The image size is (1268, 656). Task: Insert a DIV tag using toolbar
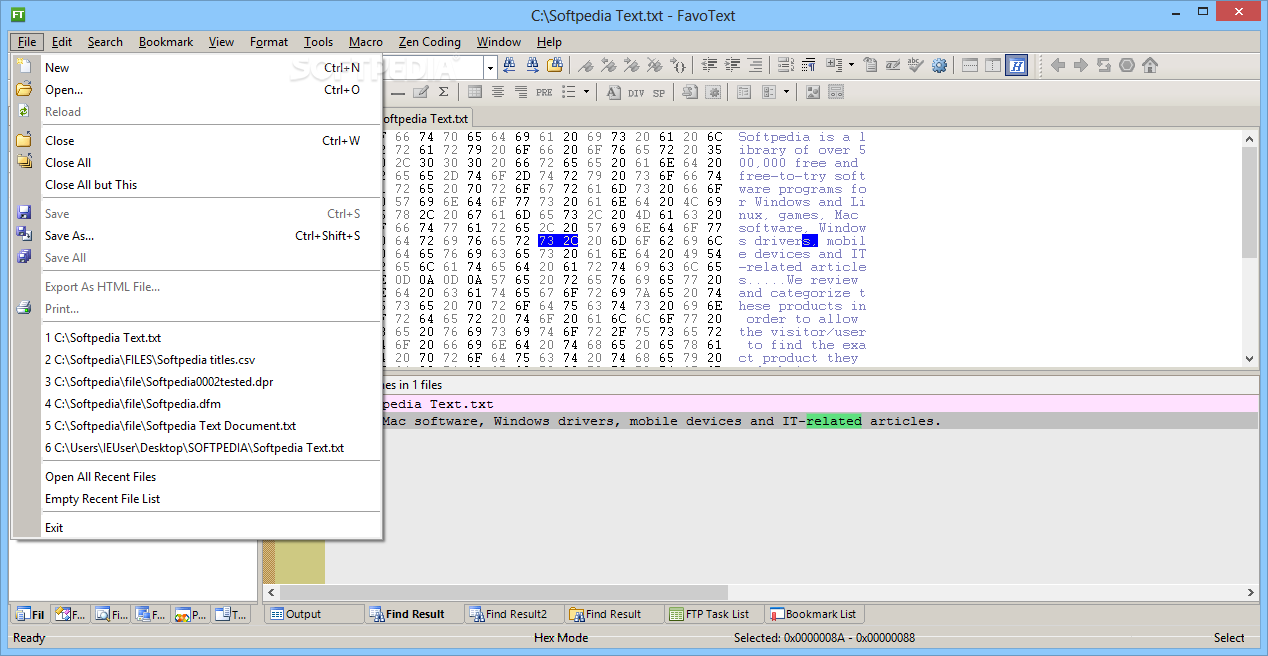click(x=636, y=92)
